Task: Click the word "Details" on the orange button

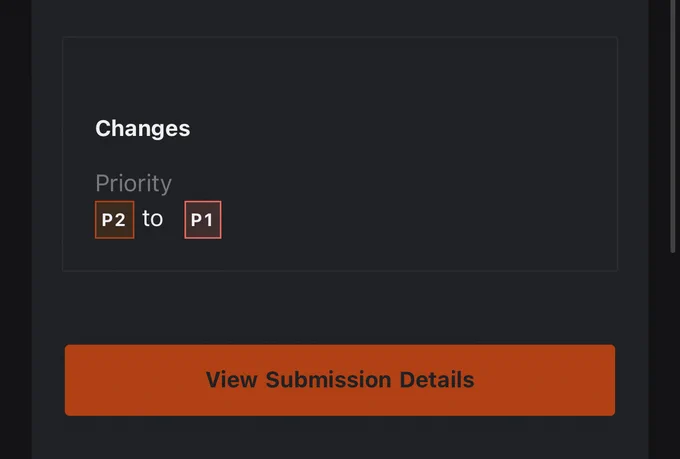Action: coord(437,380)
